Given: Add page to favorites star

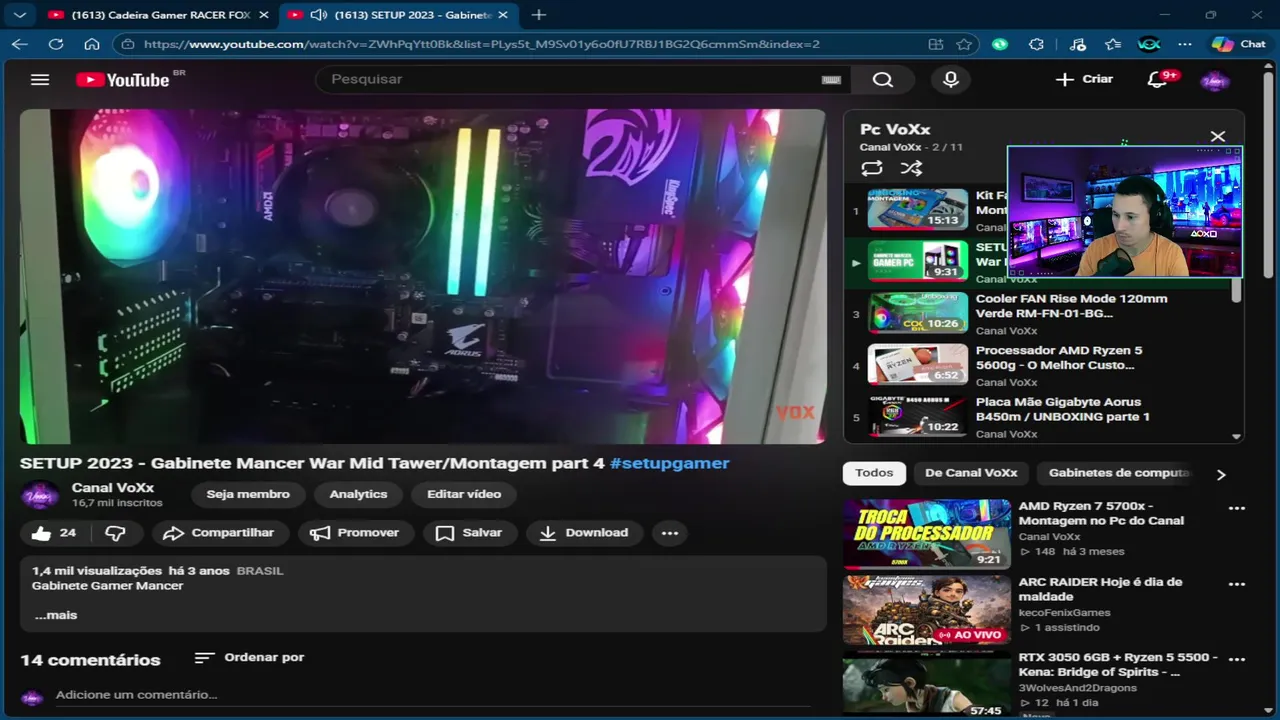Looking at the screenshot, I should pos(964,44).
